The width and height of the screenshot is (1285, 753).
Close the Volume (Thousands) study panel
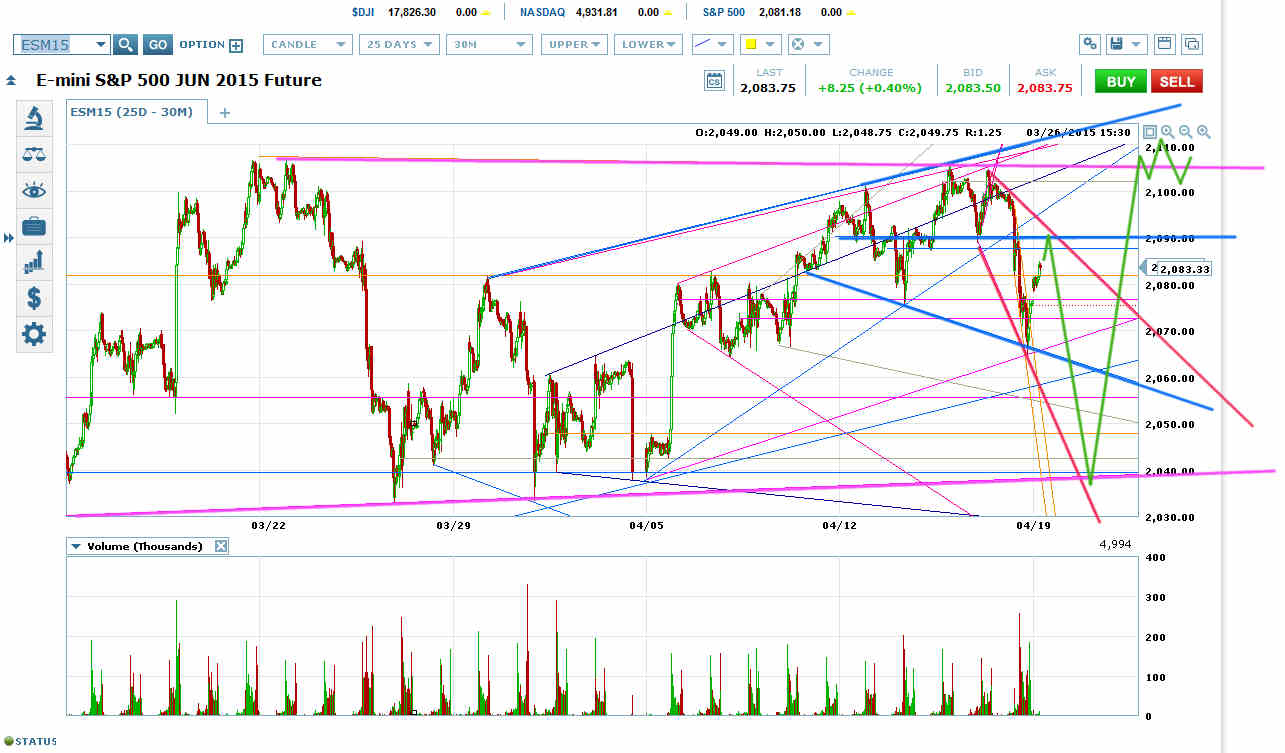pyautogui.click(x=221, y=546)
